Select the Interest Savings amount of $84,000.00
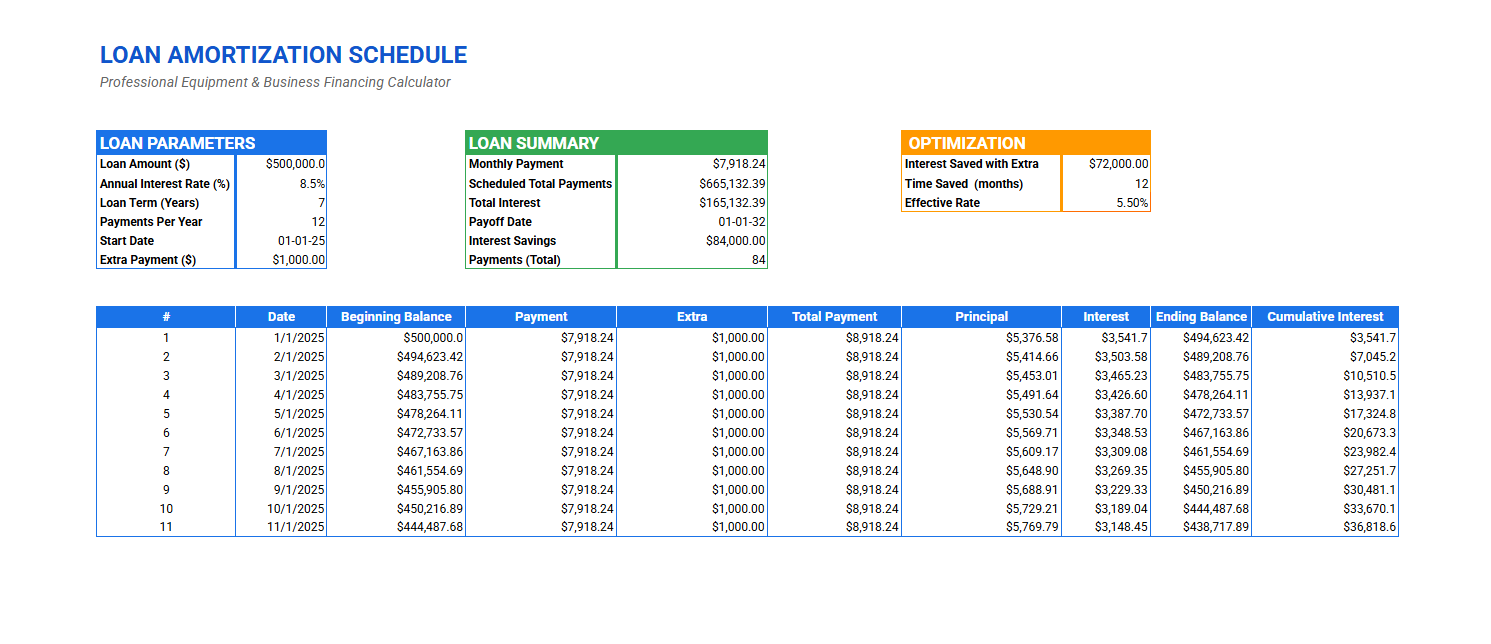1491x644 pixels. point(692,240)
